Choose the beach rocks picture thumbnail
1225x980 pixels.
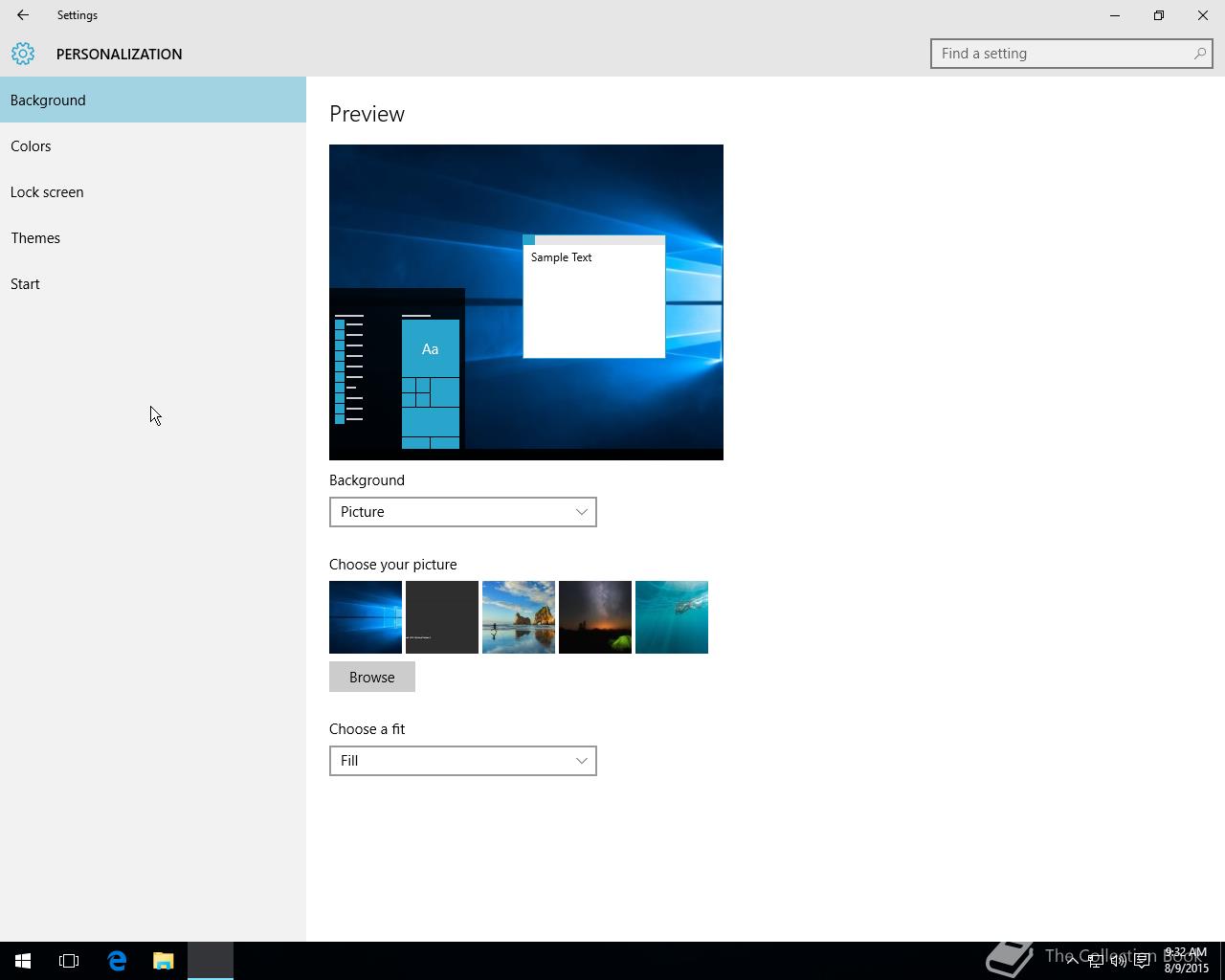pyautogui.click(x=519, y=617)
